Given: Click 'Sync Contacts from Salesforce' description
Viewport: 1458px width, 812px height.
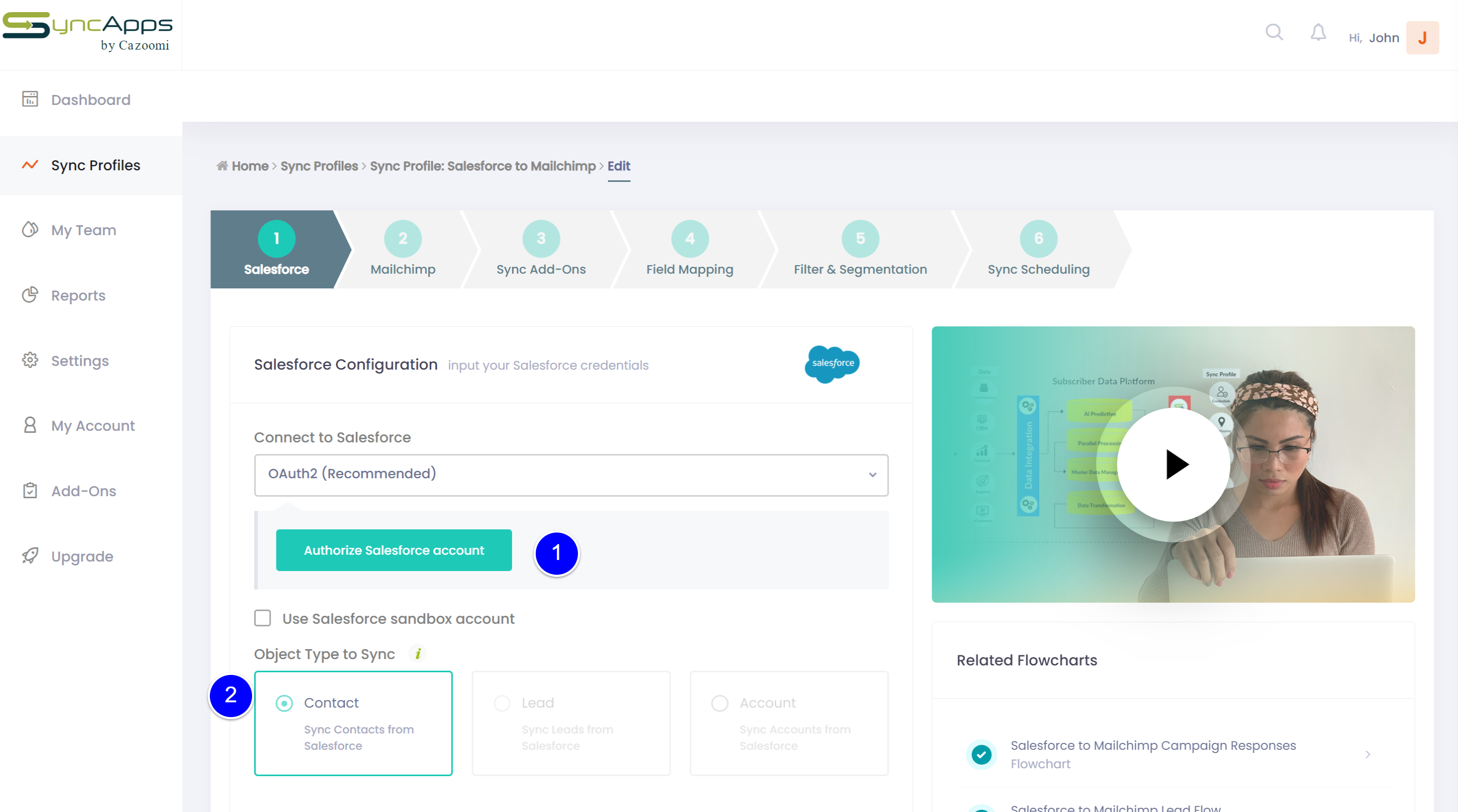Looking at the screenshot, I should coord(359,737).
